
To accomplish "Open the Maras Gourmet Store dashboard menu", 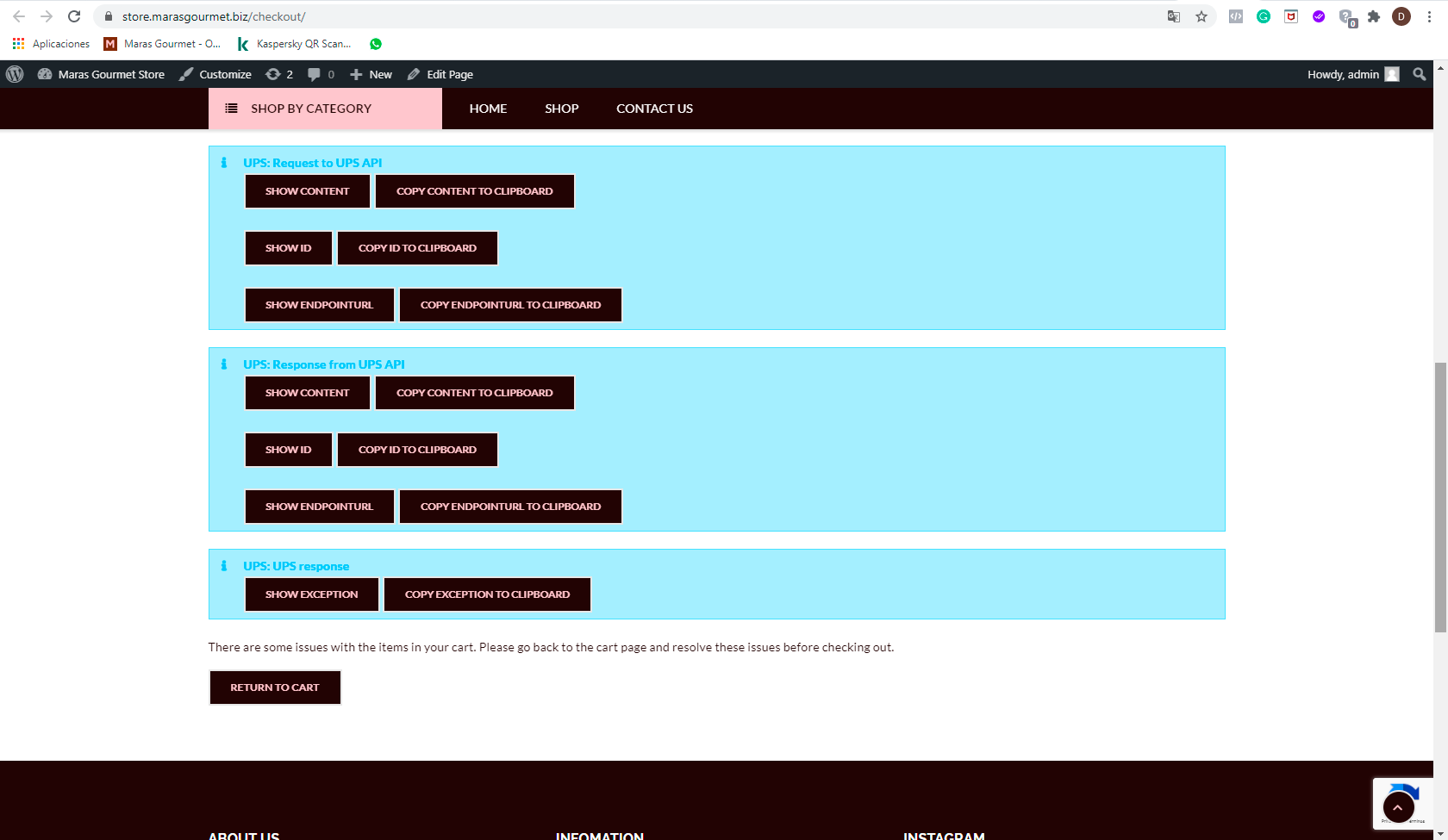I will point(101,74).
